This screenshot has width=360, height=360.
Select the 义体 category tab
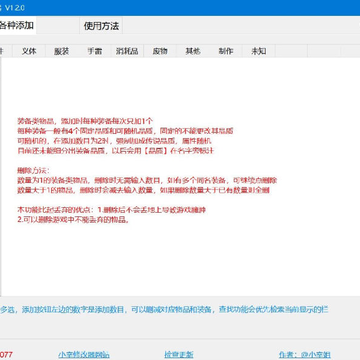pos(29,51)
